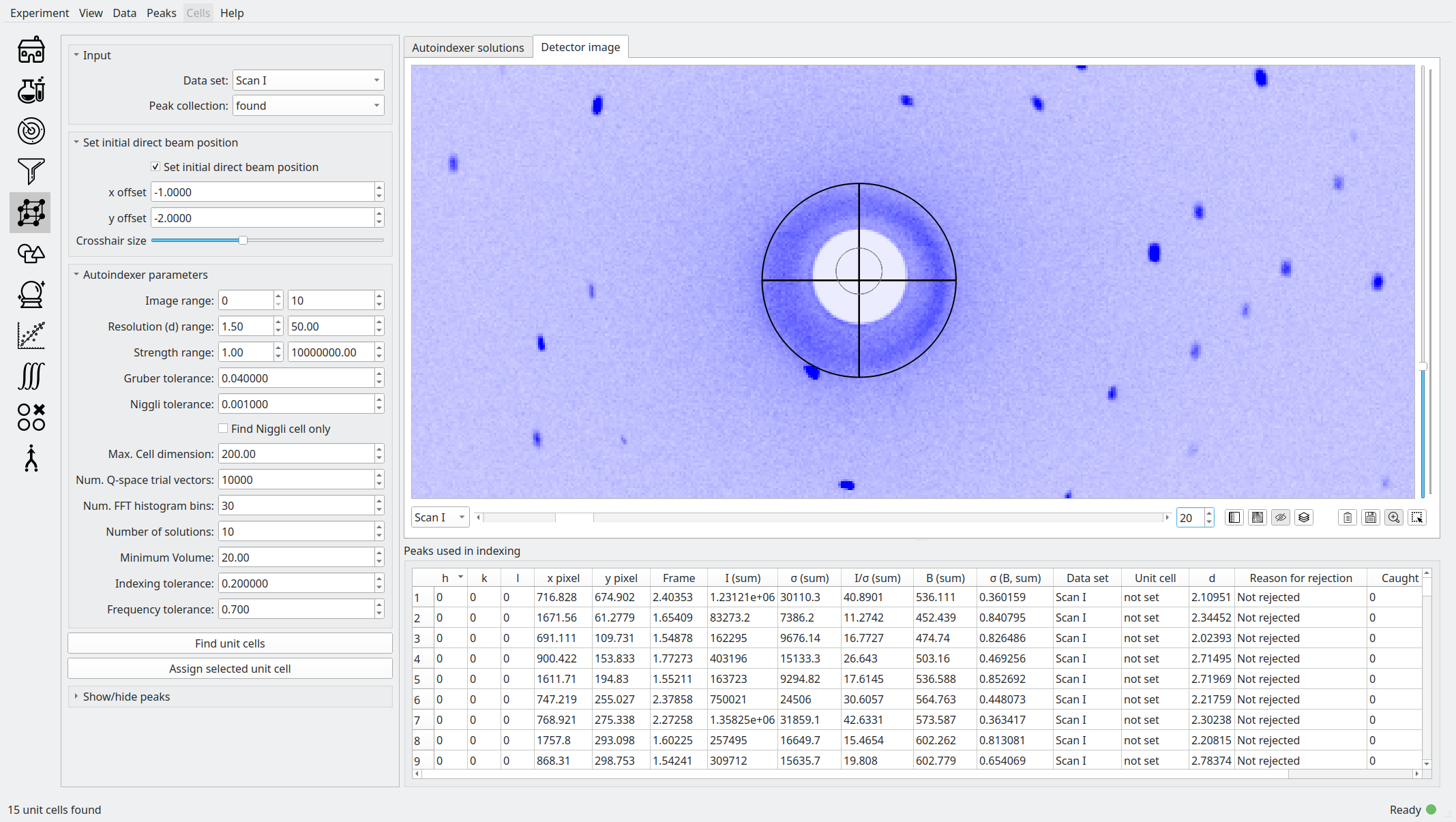Image resolution: width=1456 pixels, height=822 pixels.
Task: Click the Find unit cells button
Action: click(x=230, y=643)
